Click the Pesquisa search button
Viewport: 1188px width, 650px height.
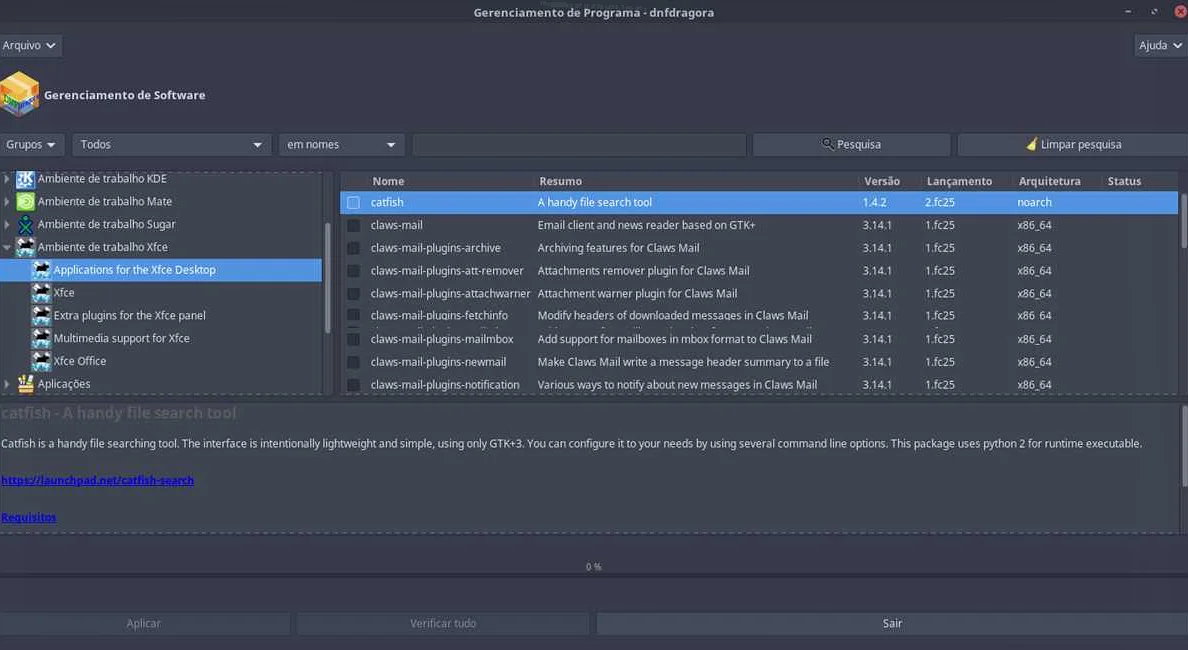click(852, 144)
